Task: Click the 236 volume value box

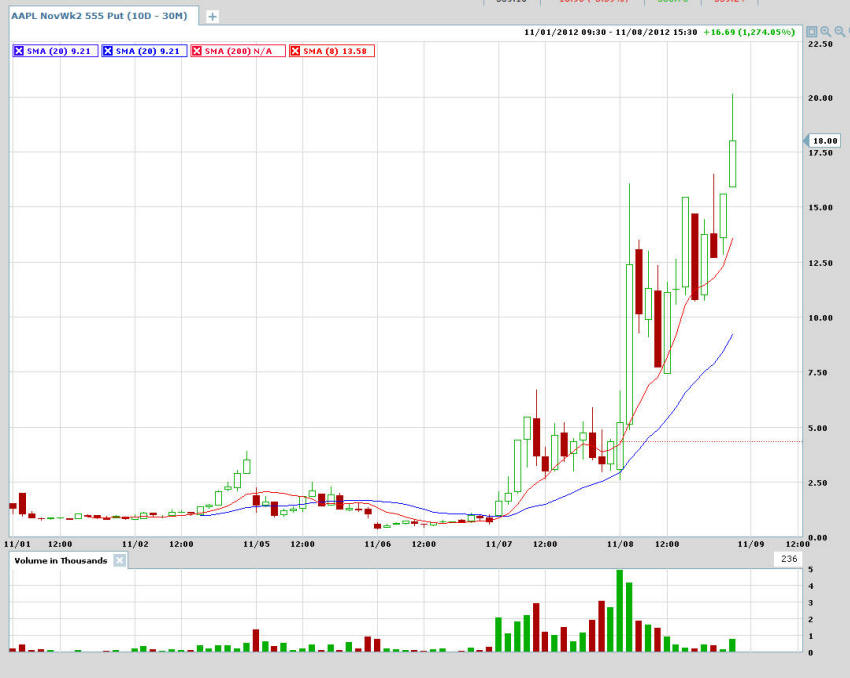Action: tap(788, 560)
